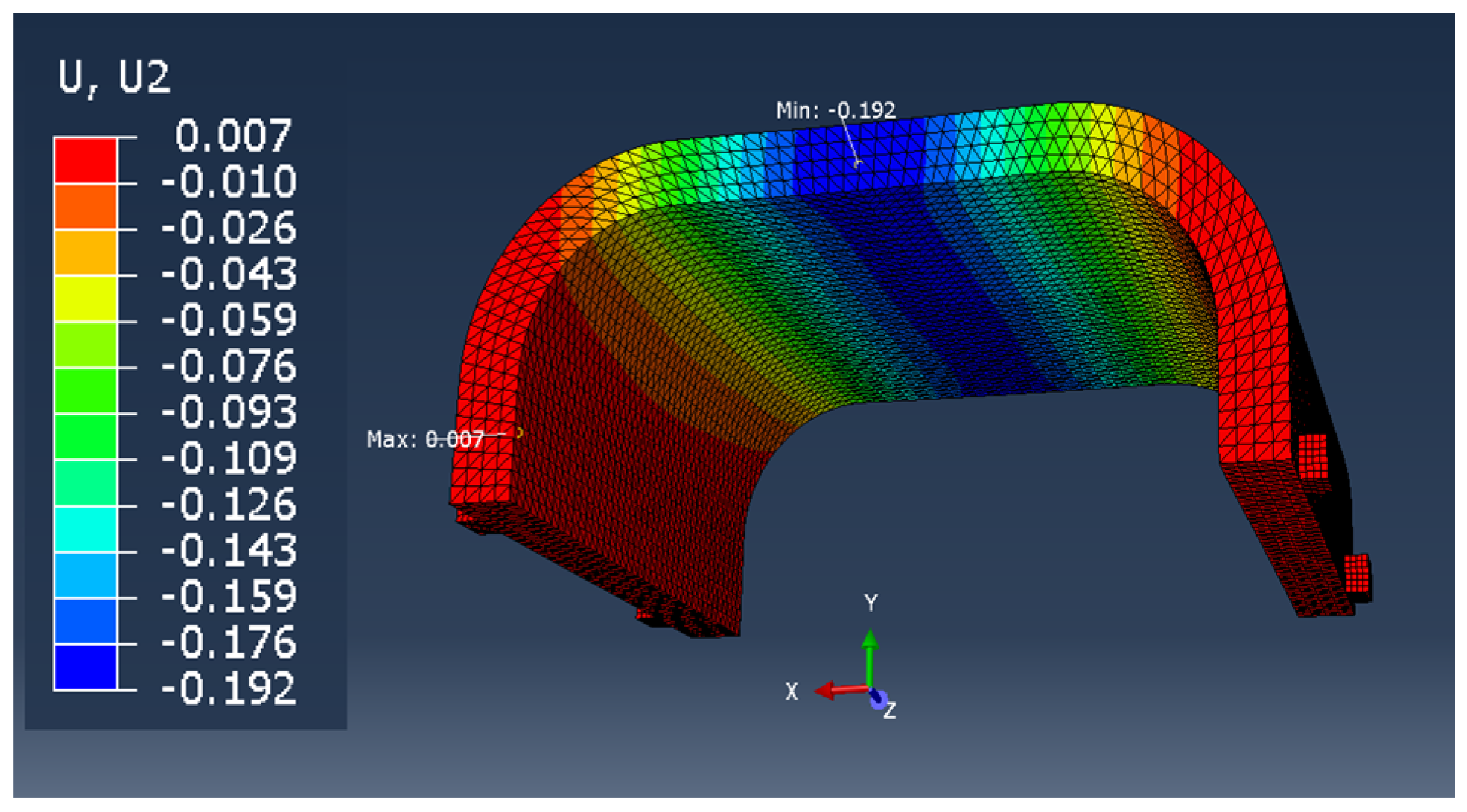Click the U, U2 legend title

click(114, 76)
